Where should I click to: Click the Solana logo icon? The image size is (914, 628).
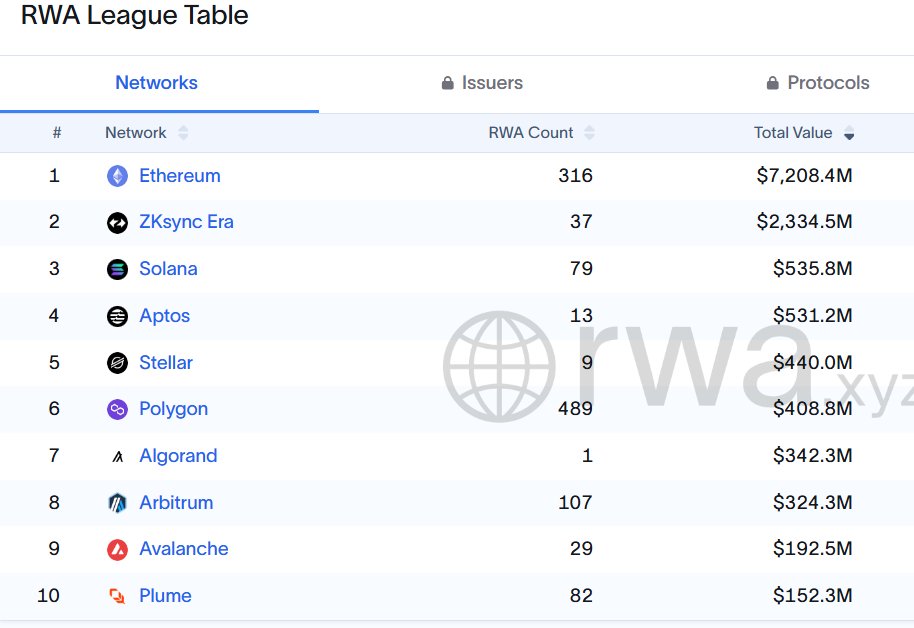(x=117, y=269)
